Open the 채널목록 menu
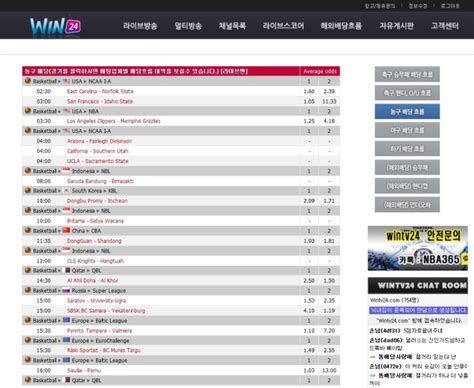The image size is (474, 388). (232, 26)
